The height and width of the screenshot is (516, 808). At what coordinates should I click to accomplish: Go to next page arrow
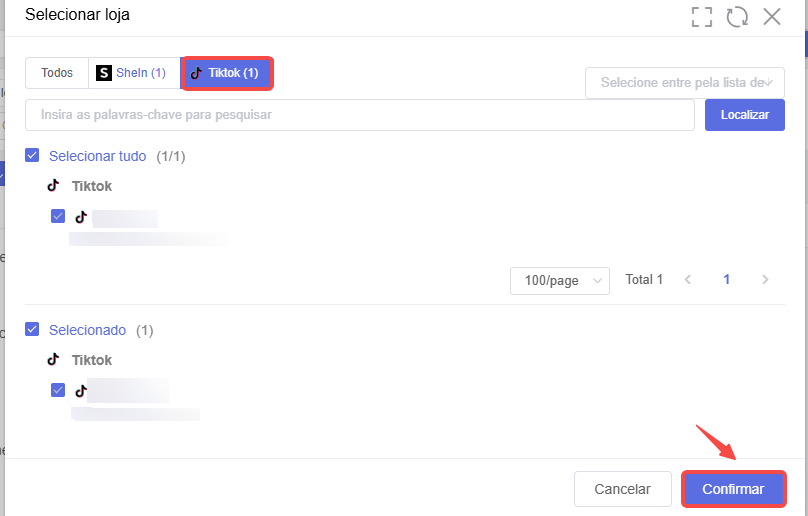(765, 279)
